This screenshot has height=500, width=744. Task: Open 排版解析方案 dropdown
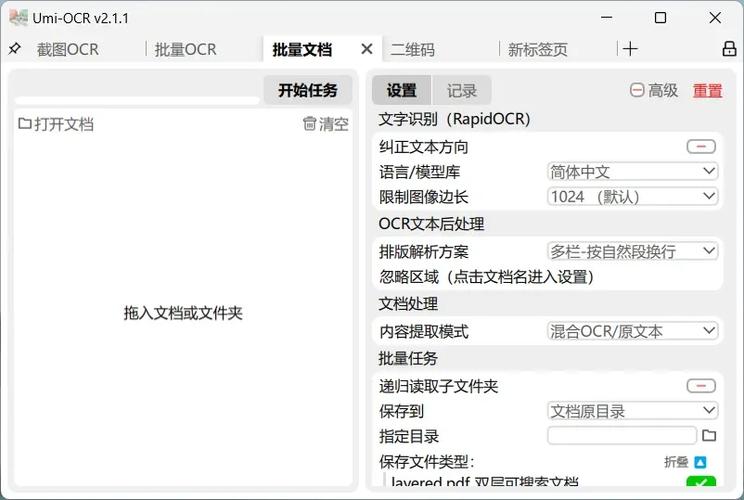[x=632, y=251]
